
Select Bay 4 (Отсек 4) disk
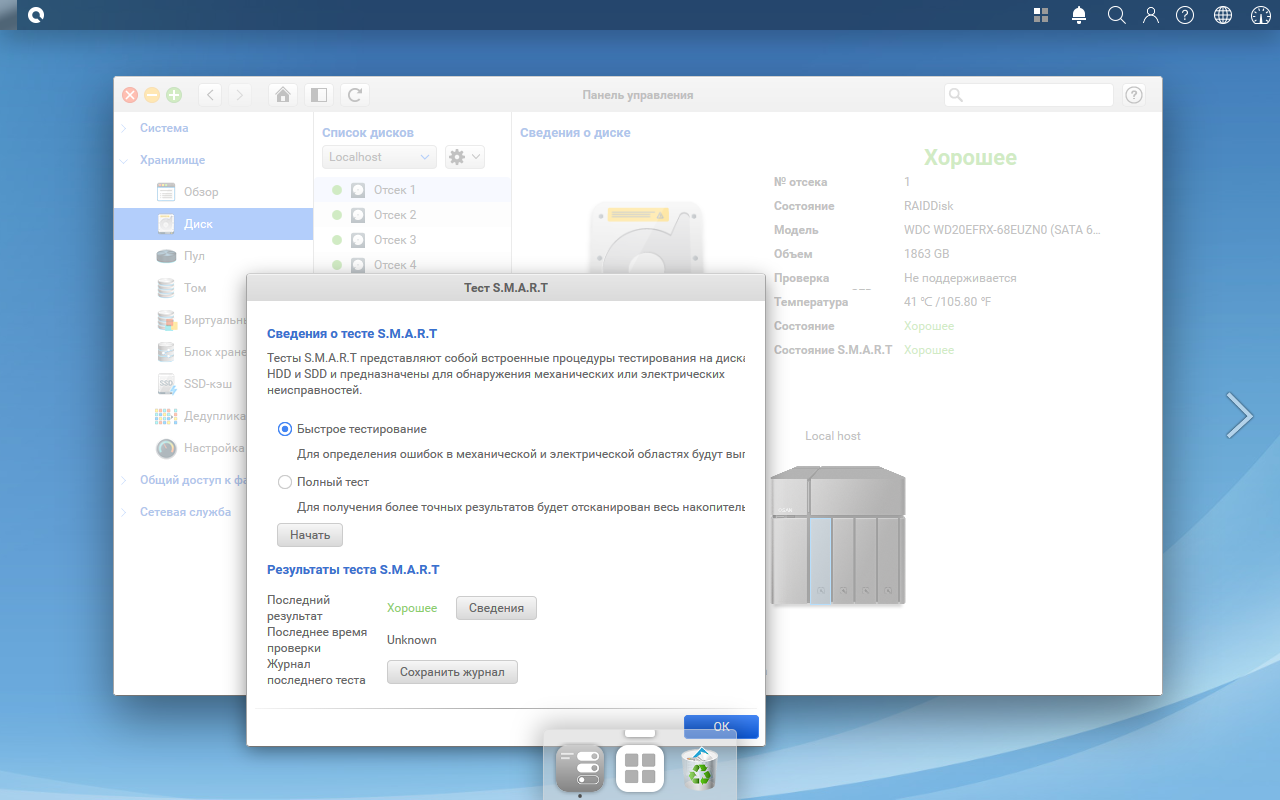pos(412,265)
